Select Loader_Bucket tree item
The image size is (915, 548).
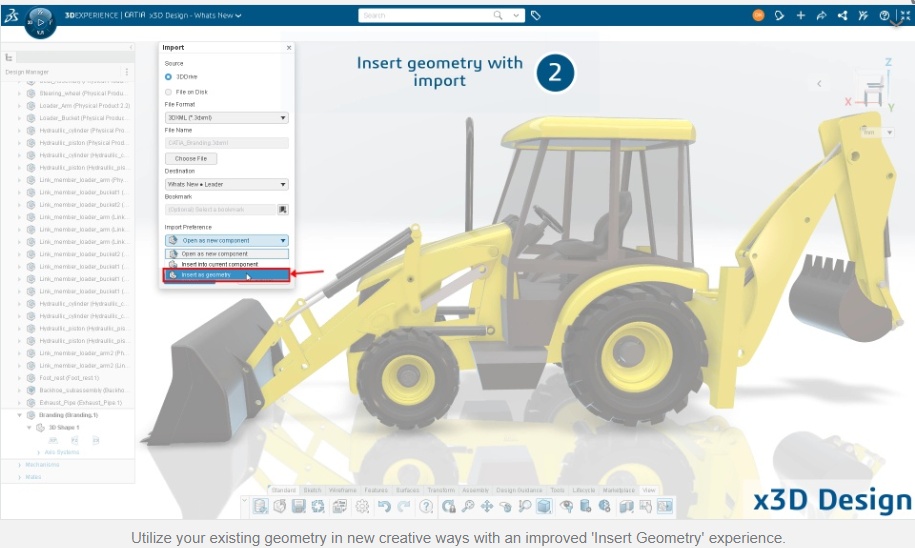click(x=82, y=118)
